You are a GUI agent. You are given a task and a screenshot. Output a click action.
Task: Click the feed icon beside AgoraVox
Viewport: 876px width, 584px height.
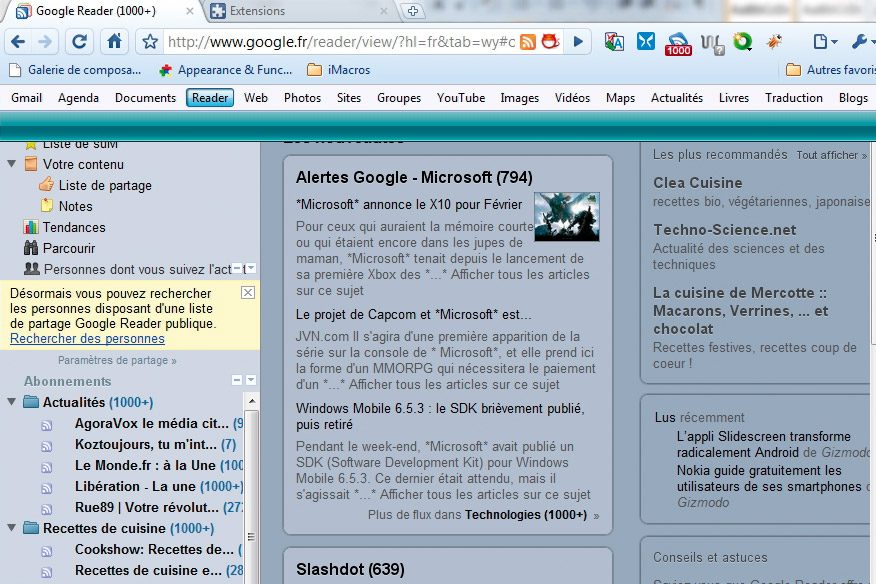click(x=47, y=425)
